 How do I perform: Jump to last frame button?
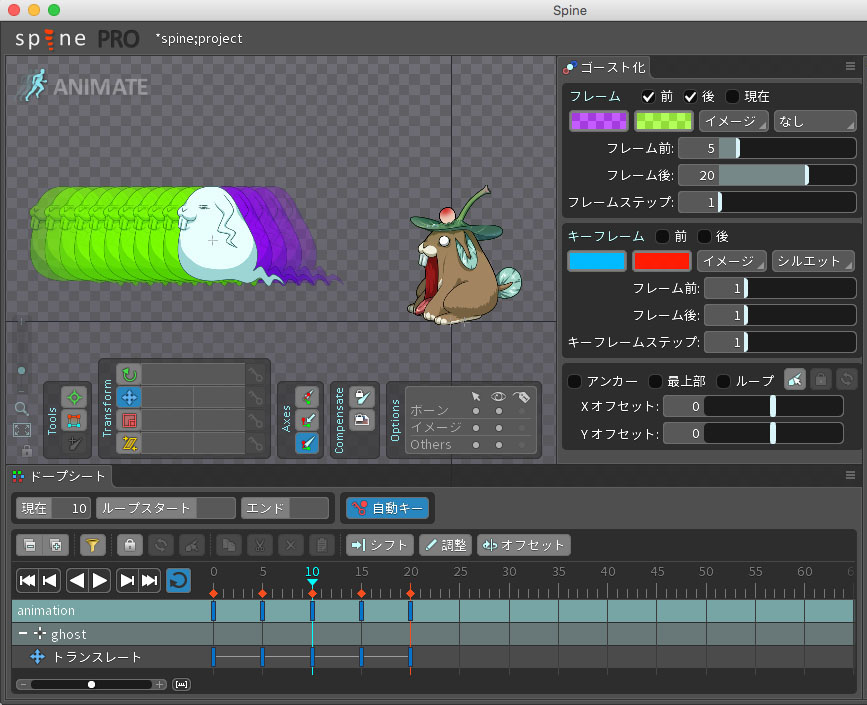(x=149, y=581)
